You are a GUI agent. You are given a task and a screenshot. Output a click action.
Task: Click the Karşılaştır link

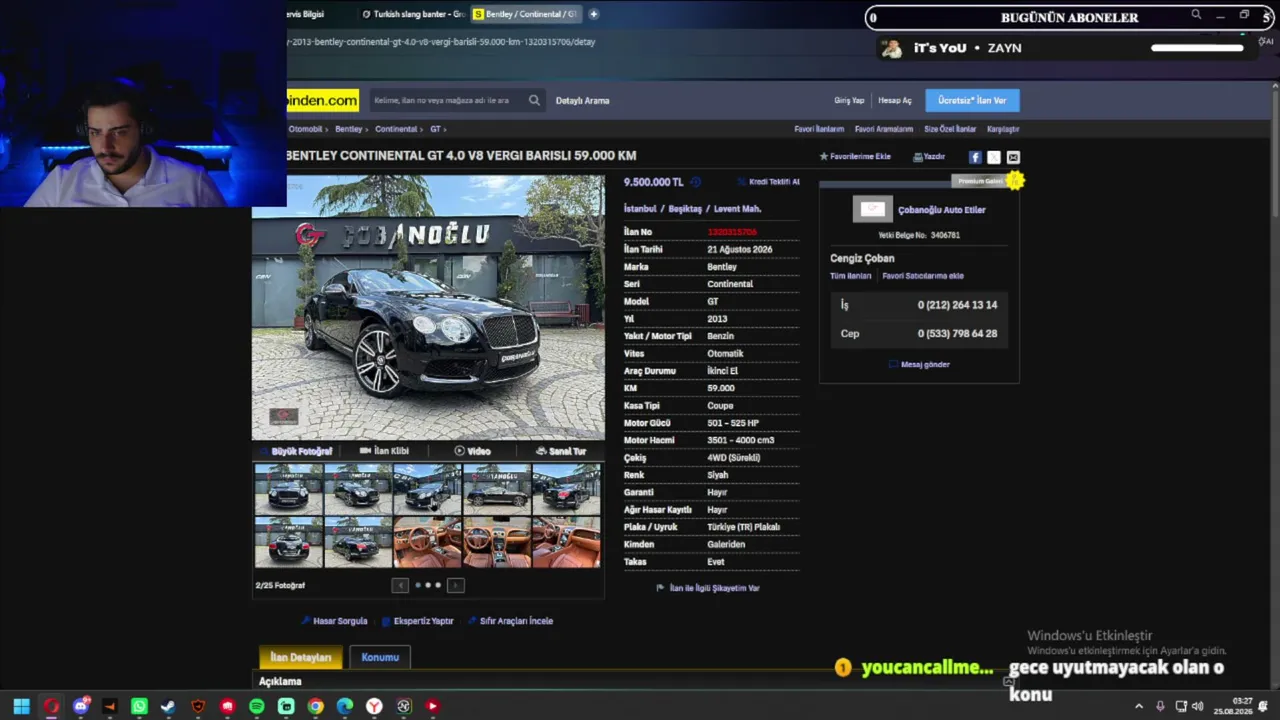(x=1003, y=129)
